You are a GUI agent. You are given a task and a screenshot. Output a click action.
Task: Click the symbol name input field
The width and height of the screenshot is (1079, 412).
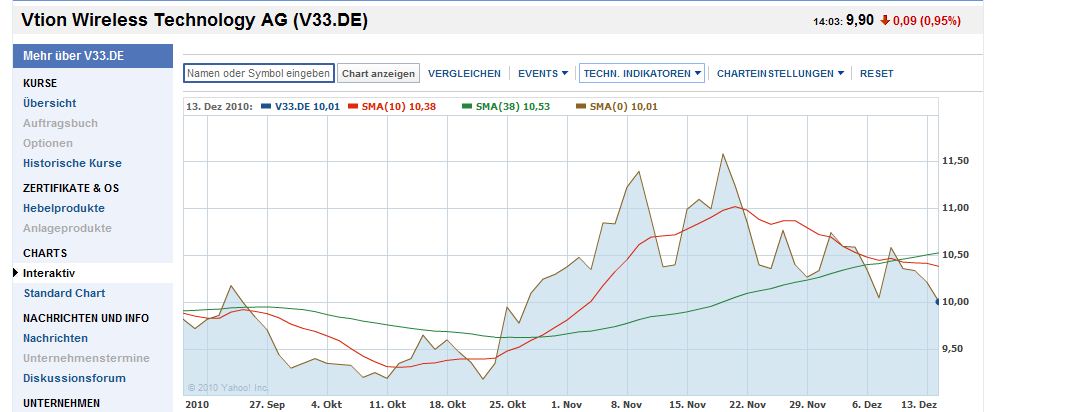click(259, 73)
